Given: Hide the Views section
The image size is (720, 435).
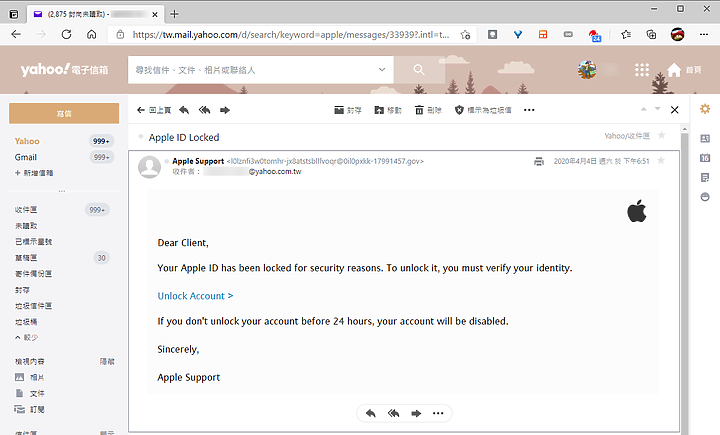Looking at the screenshot, I should 107,362.
